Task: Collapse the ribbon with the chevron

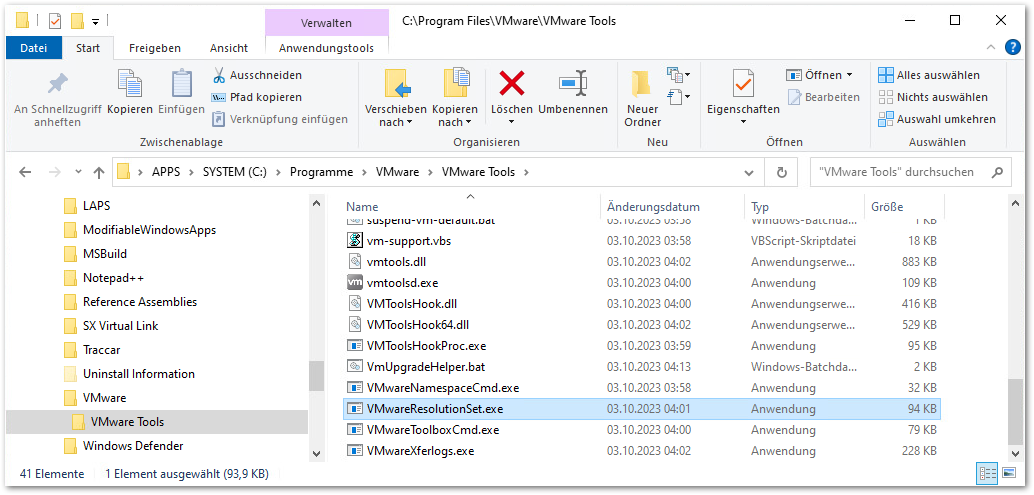Action: click(991, 47)
